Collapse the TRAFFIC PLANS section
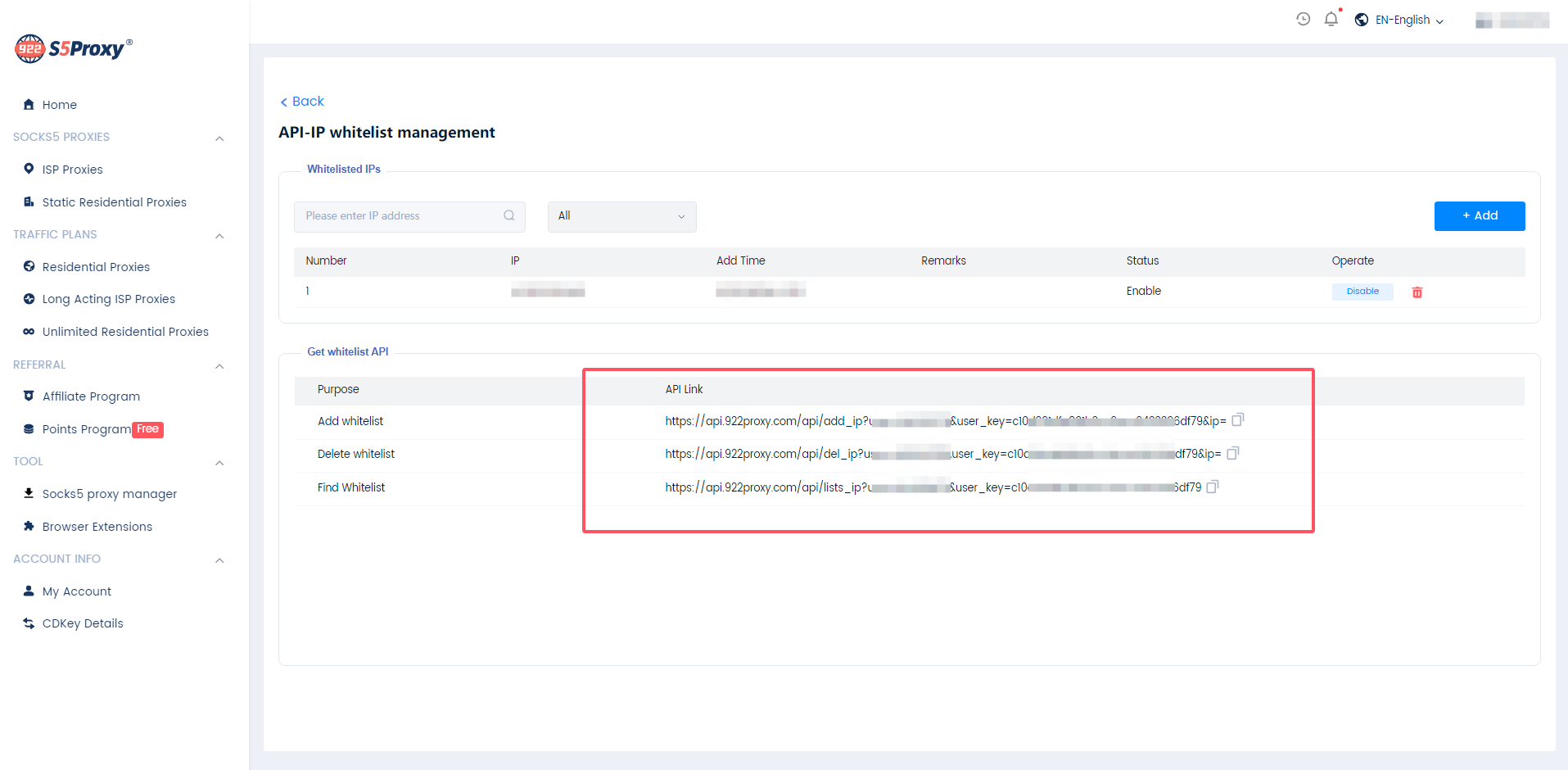1568x770 pixels. 219,236
